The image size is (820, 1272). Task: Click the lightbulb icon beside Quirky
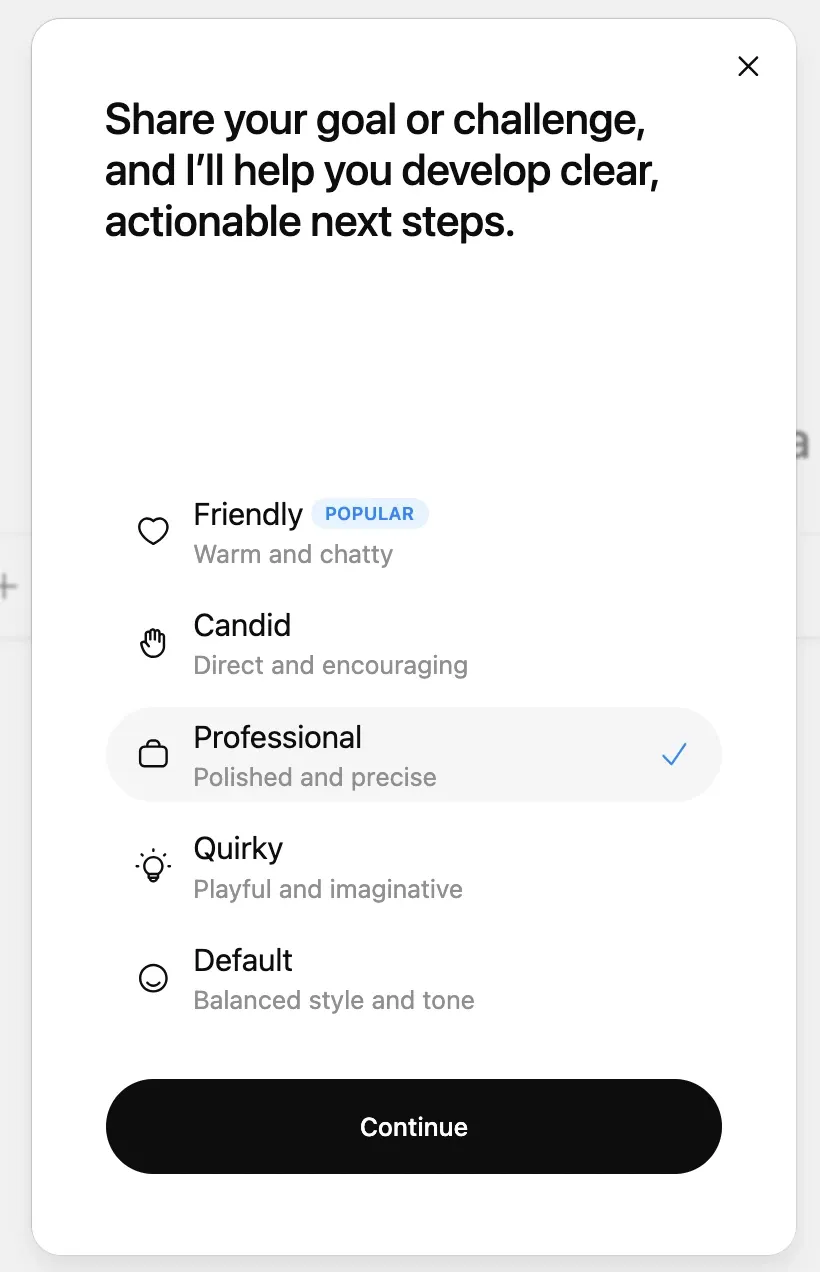(x=153, y=866)
